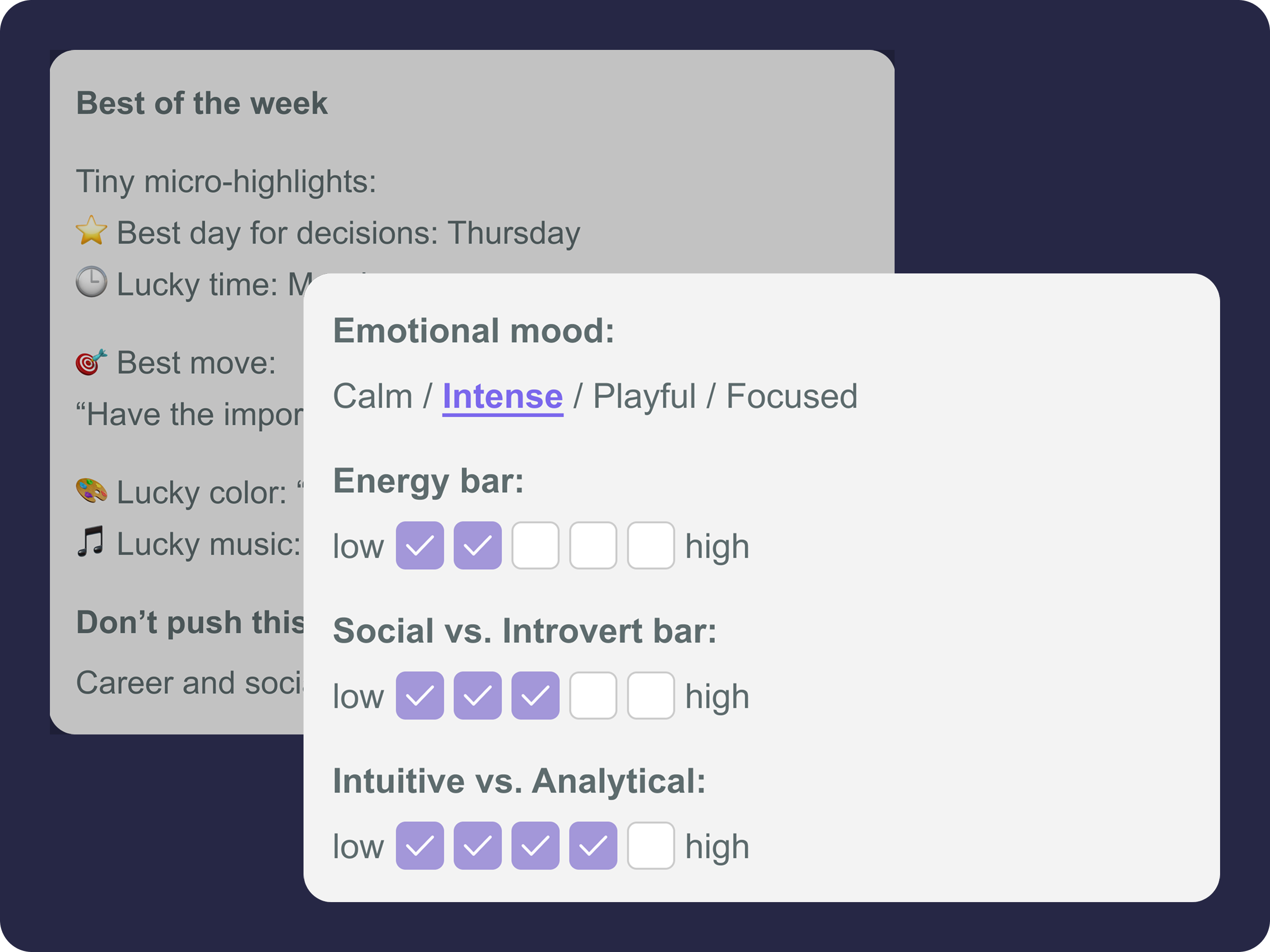Screen dimensions: 1270x952
Task: Click the clock icon beside Lucky time
Action: pos(91,282)
